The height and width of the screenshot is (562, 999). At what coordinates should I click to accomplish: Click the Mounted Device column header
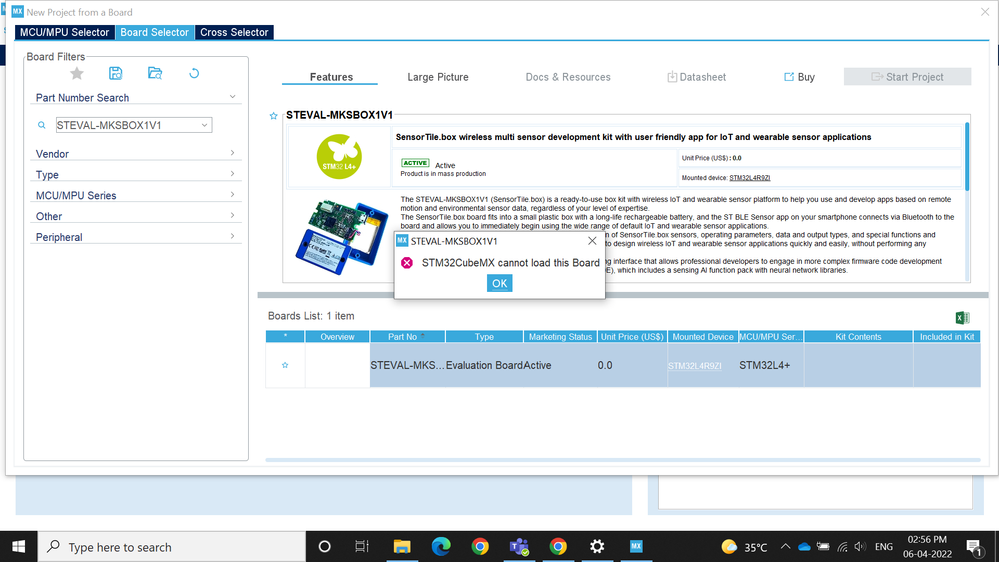point(703,336)
